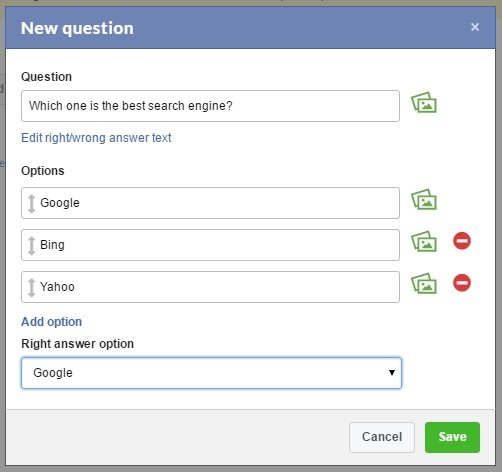Open the Right answer option dropdown
The image size is (502, 472).
[x=211, y=373]
